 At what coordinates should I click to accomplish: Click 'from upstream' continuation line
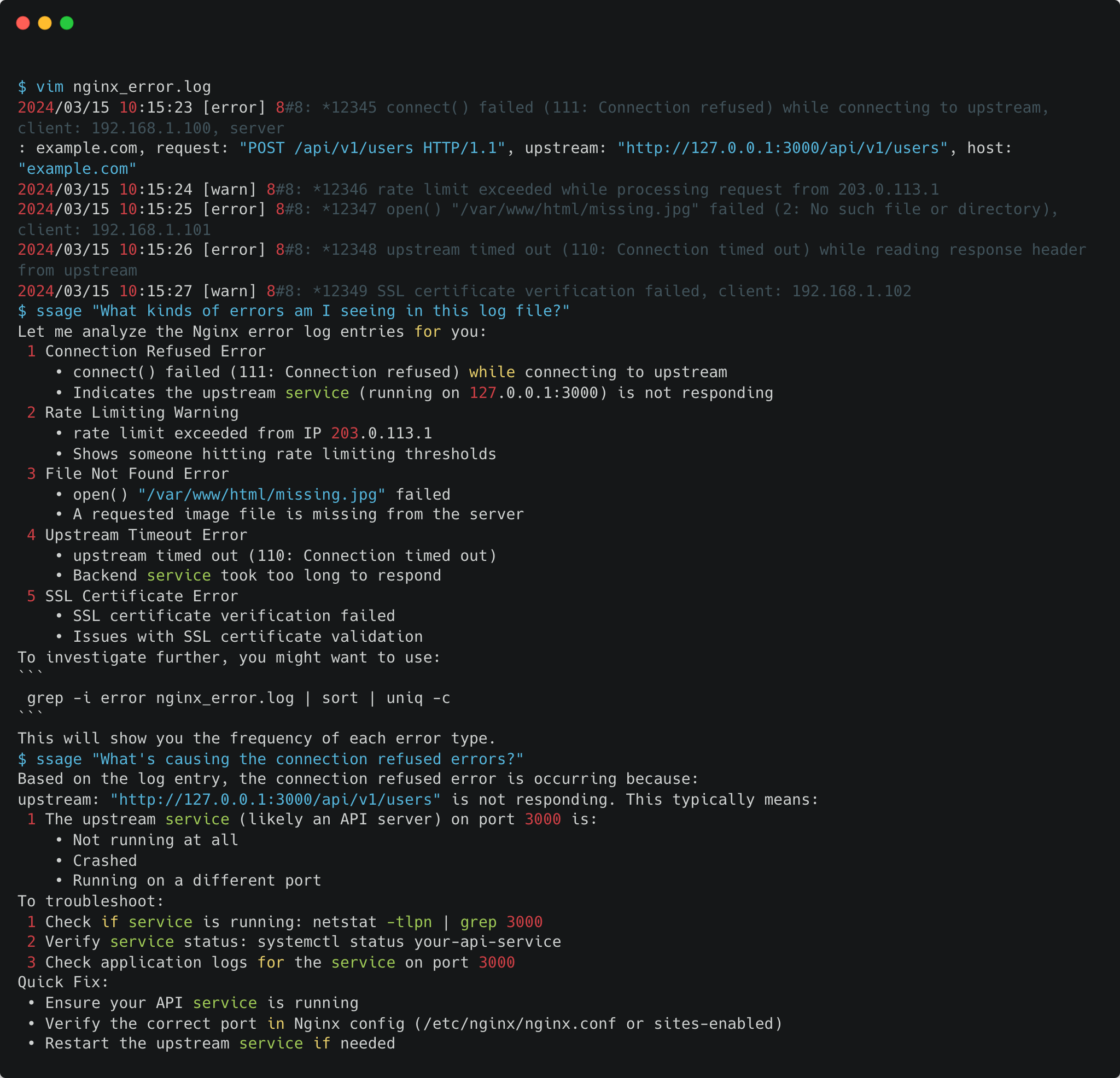[77, 270]
